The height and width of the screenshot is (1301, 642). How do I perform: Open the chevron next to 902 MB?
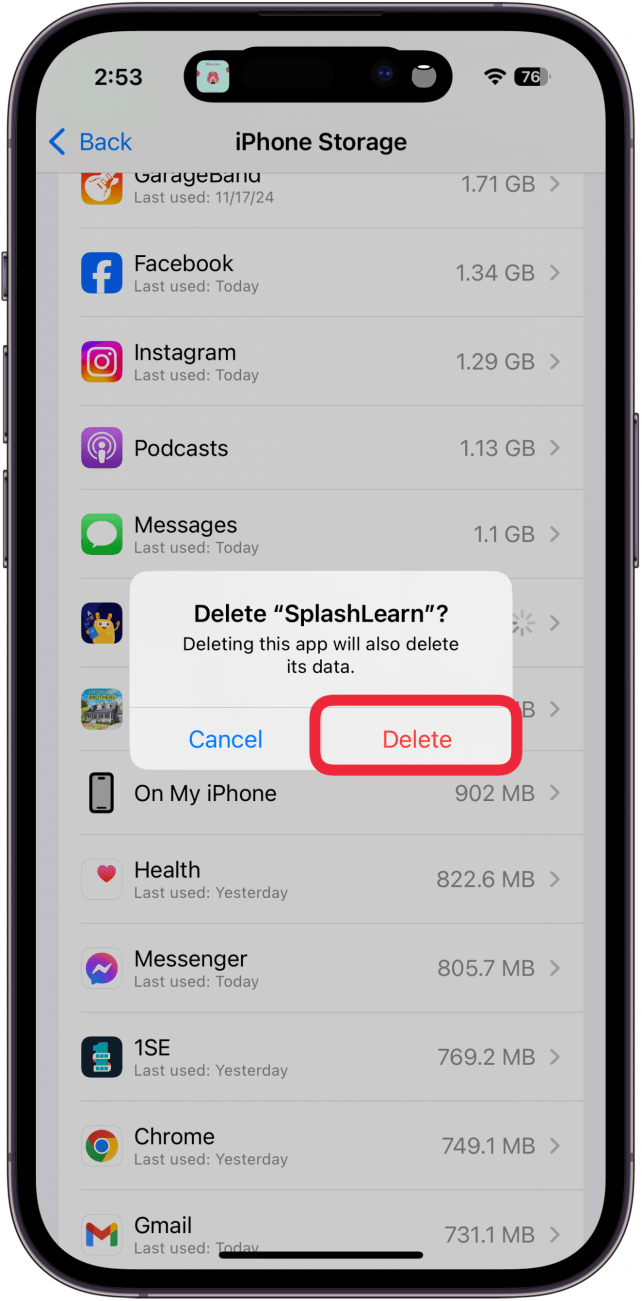555,793
